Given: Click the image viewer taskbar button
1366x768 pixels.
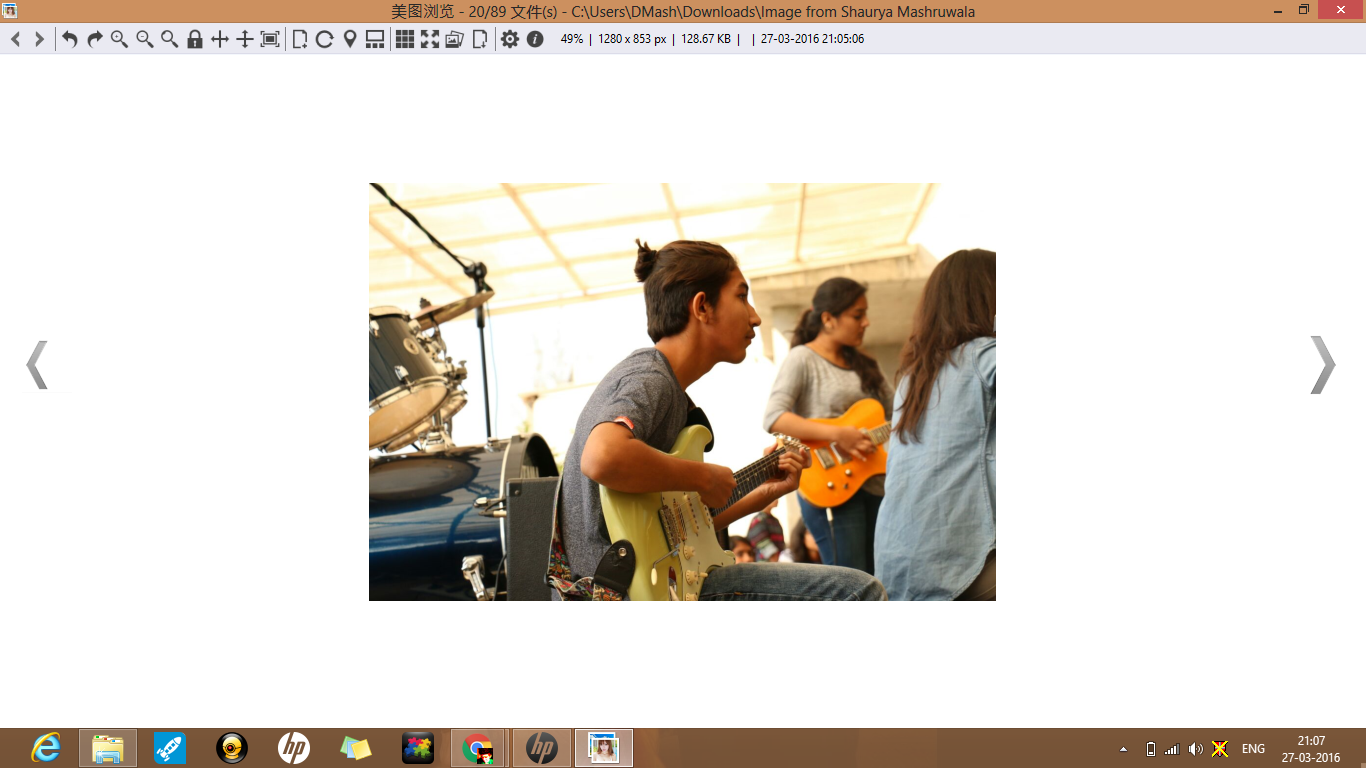Looking at the screenshot, I should click(604, 748).
